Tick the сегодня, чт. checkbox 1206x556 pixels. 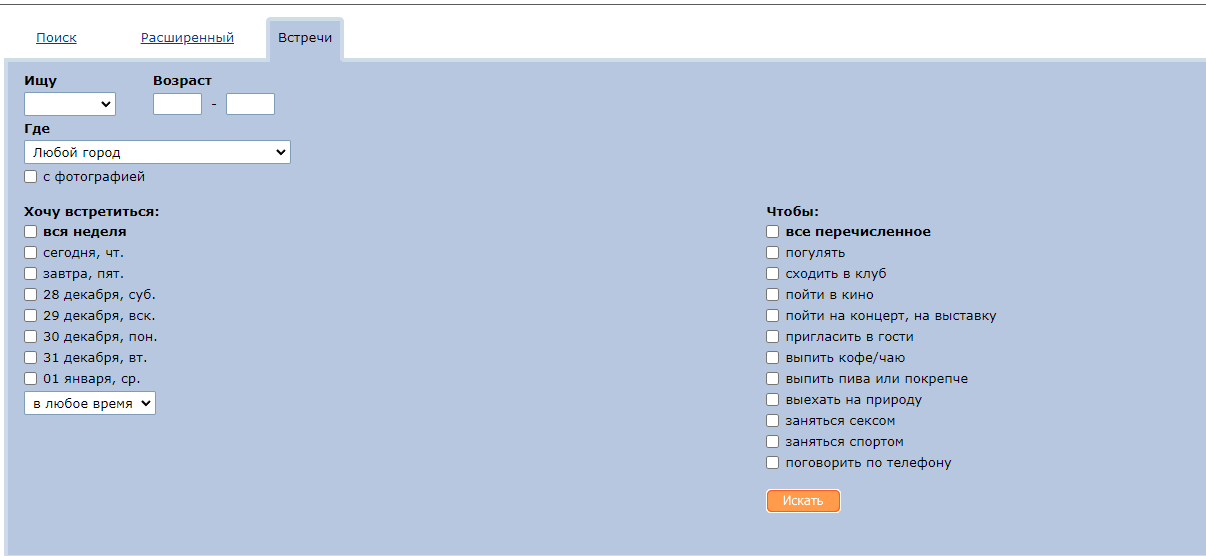[x=31, y=253]
